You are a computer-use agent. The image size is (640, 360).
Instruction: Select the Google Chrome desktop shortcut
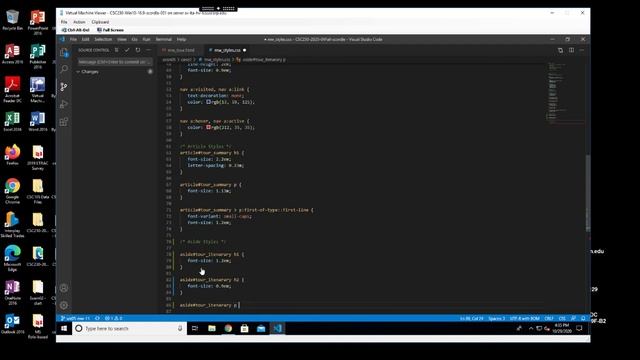(x=12, y=191)
